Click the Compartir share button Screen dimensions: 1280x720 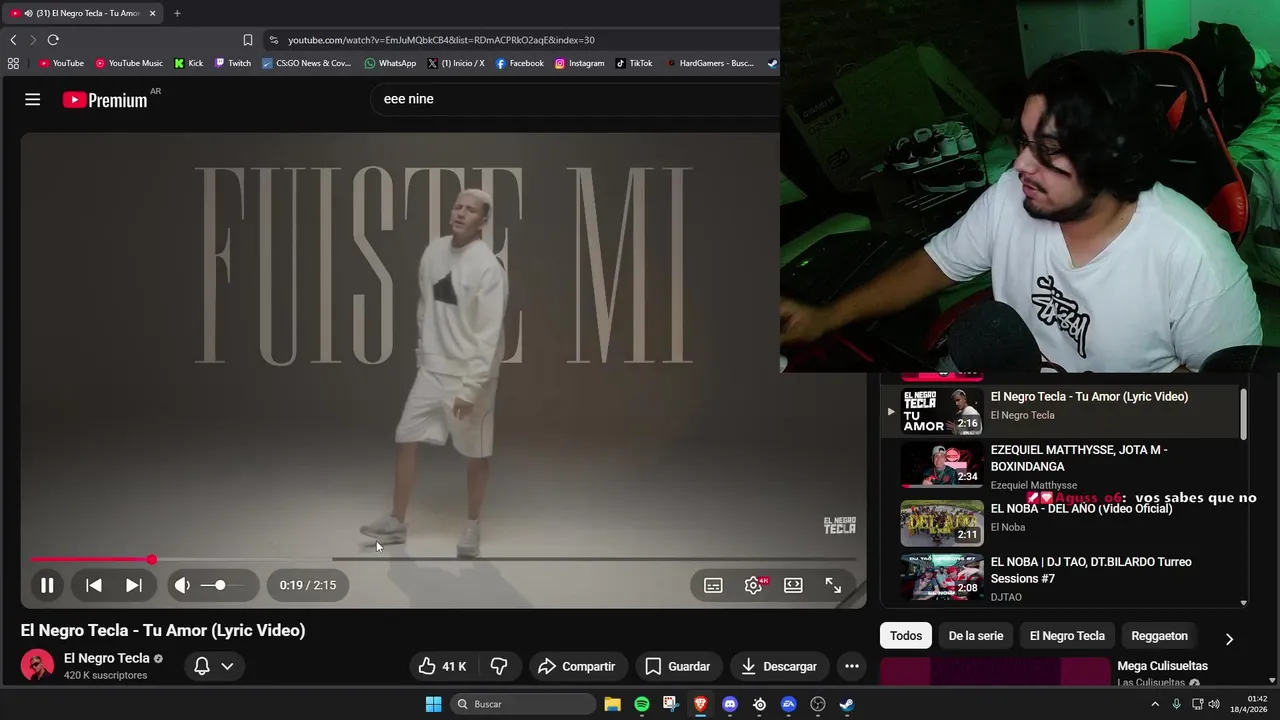(x=576, y=666)
